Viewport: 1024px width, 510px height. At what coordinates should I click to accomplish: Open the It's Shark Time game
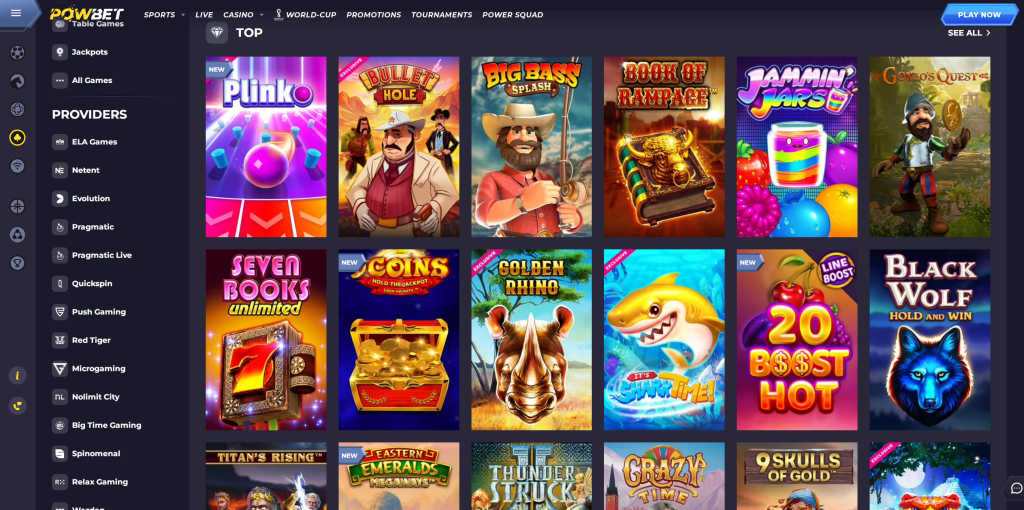pyautogui.click(x=664, y=340)
